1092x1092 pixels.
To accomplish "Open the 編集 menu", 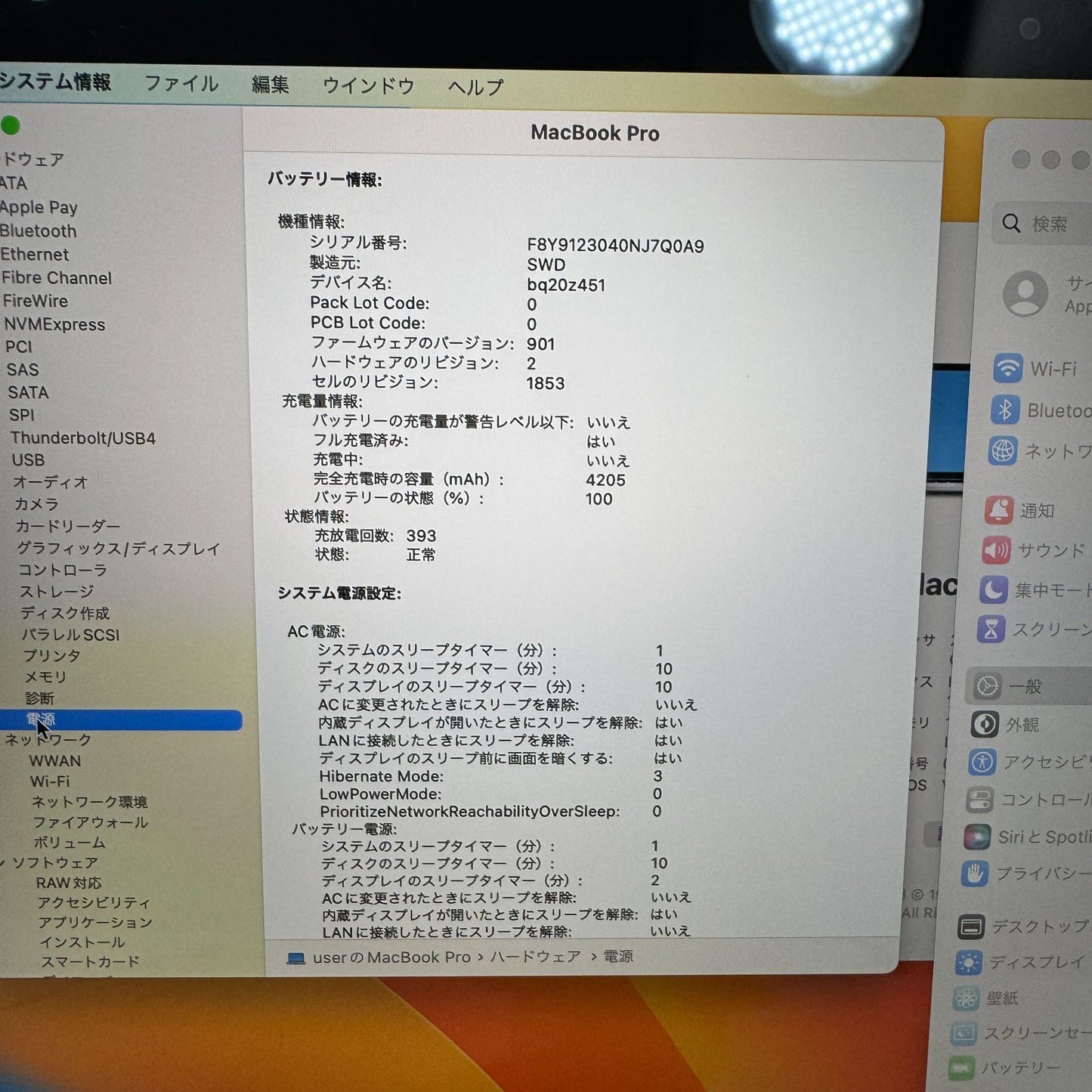I will 270,85.
